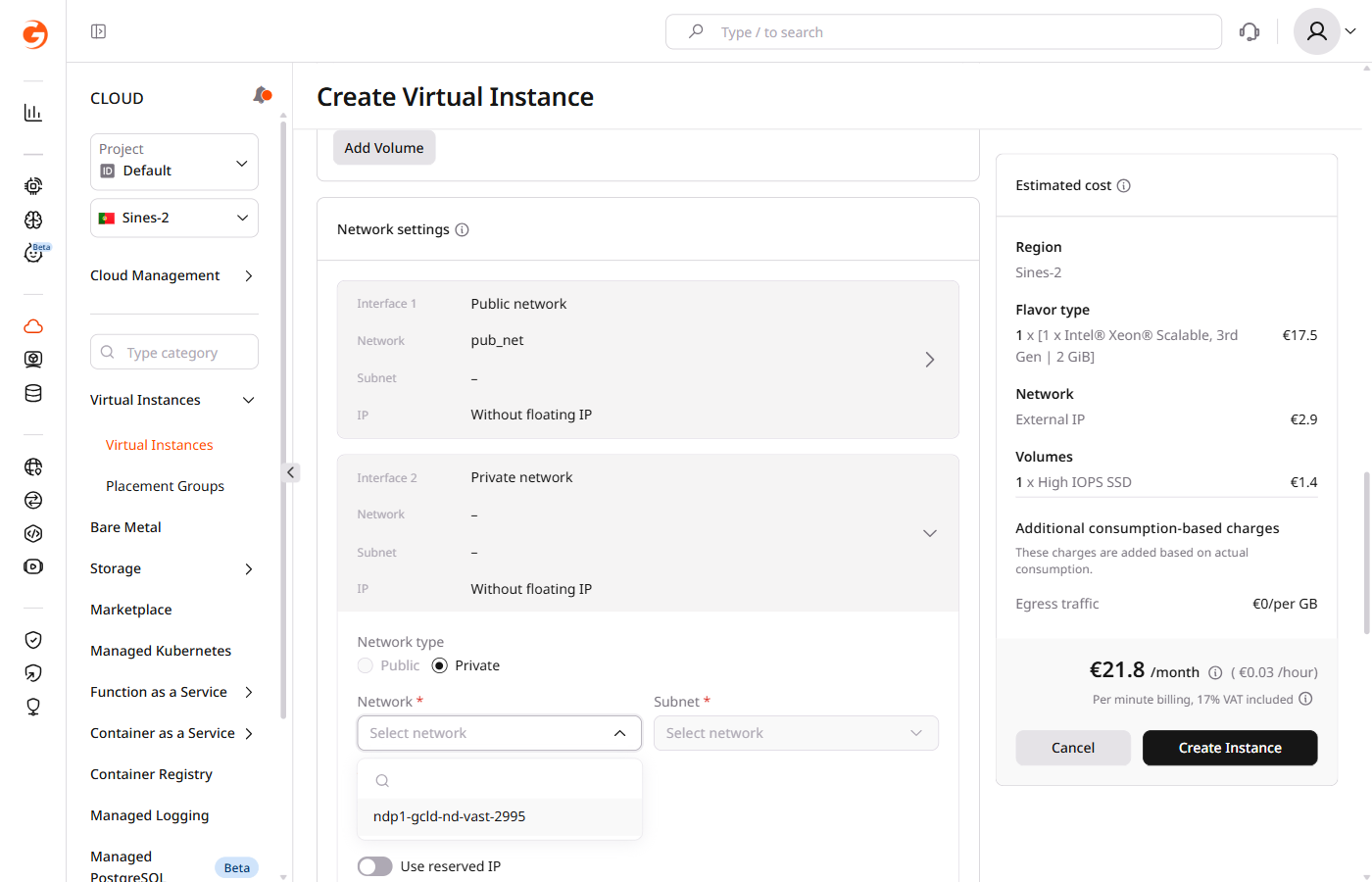Click the Cancel button
The width and height of the screenshot is (1372, 882).
pyautogui.click(x=1073, y=748)
